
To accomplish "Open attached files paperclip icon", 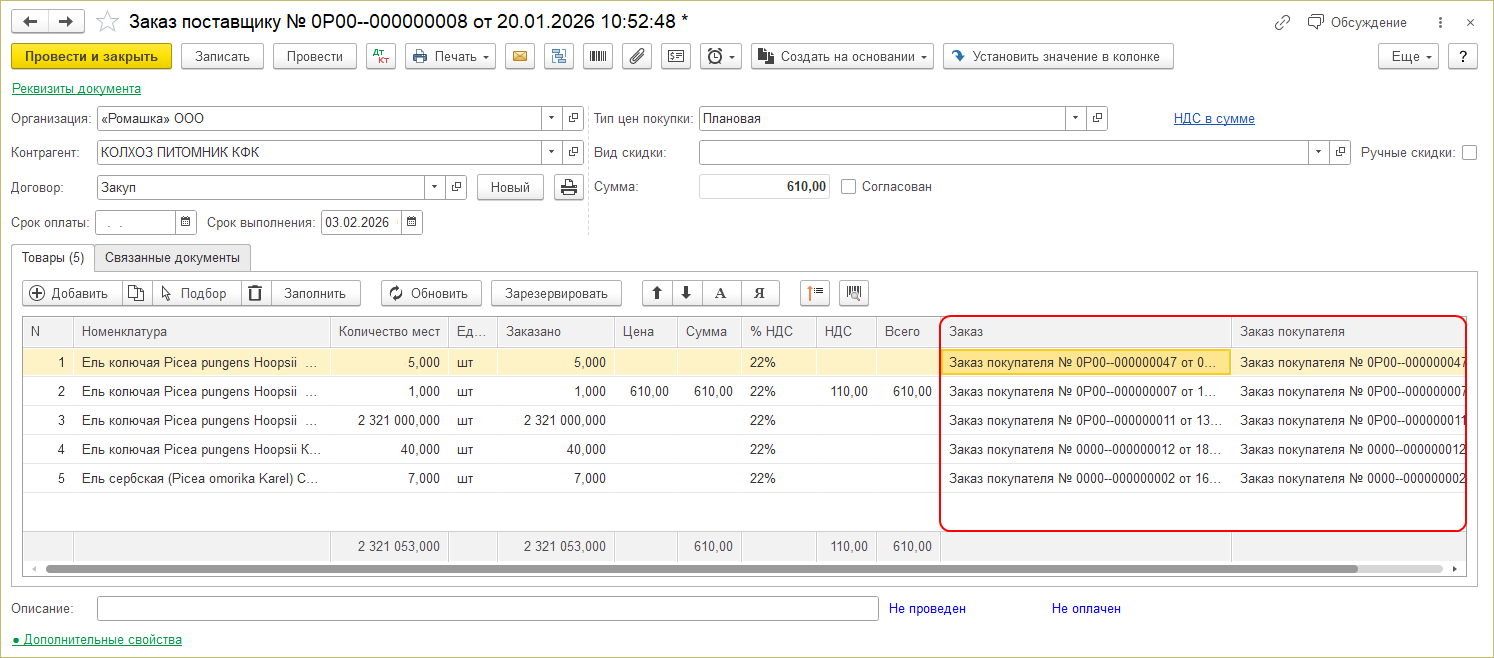I will [637, 57].
